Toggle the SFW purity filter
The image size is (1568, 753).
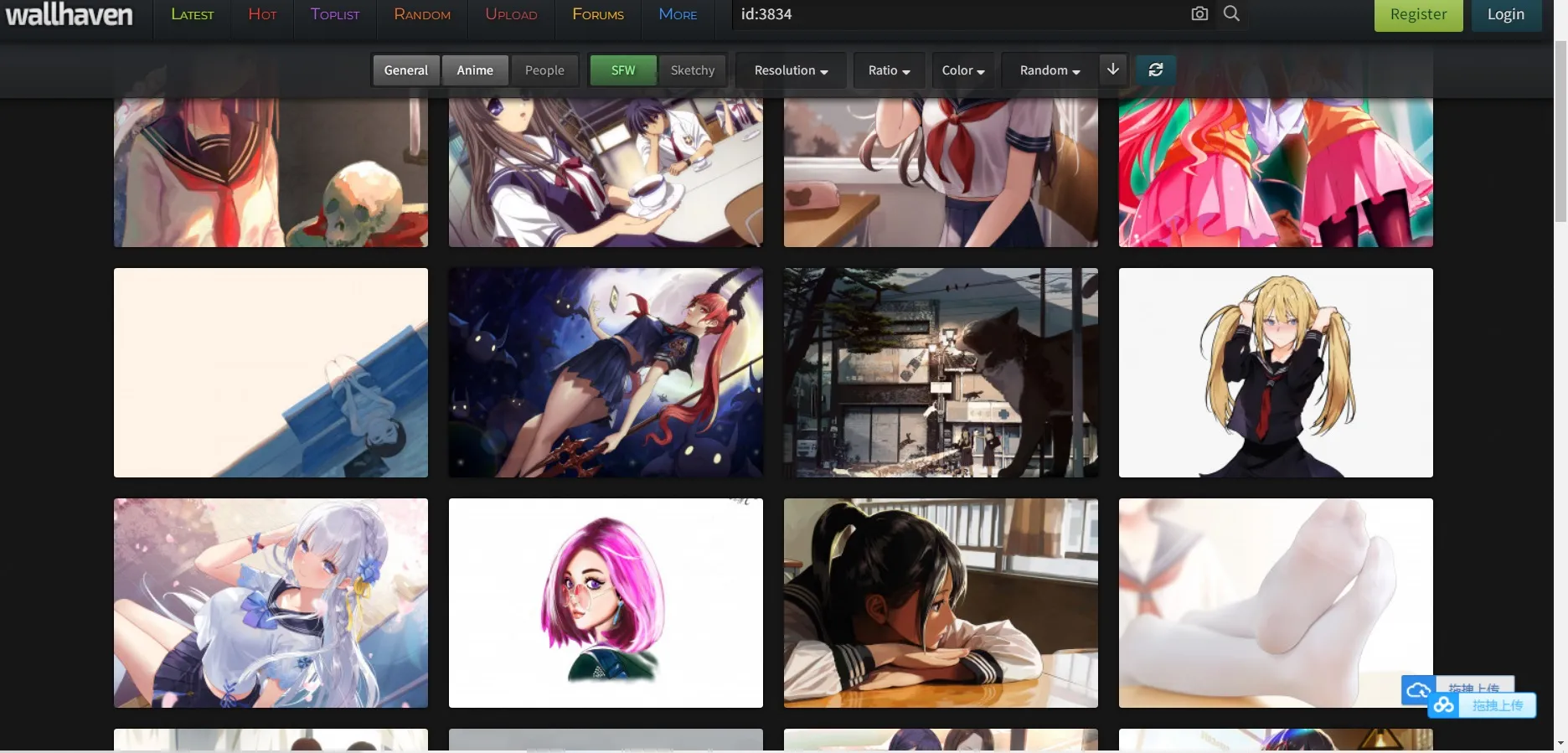coord(623,70)
